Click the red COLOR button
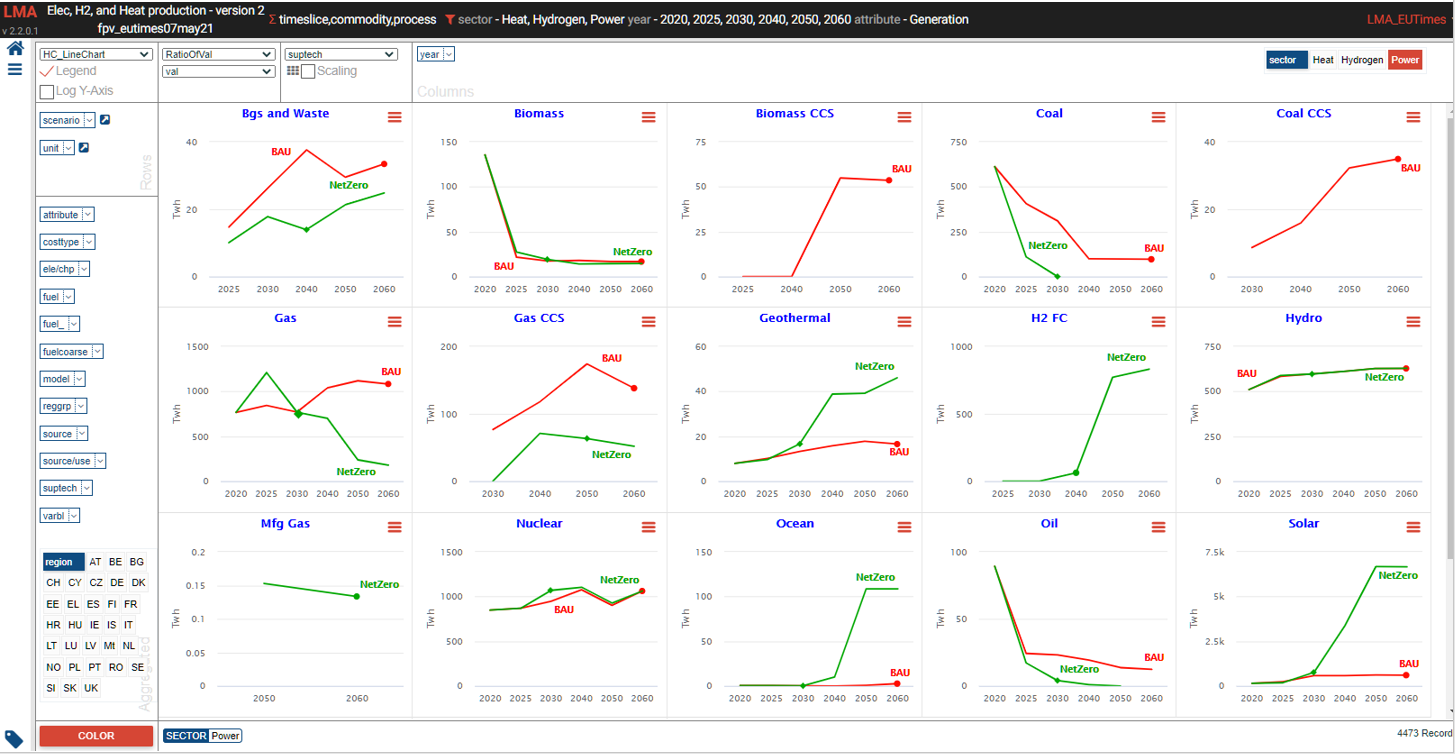This screenshot has width=1455, height=754. (96, 736)
